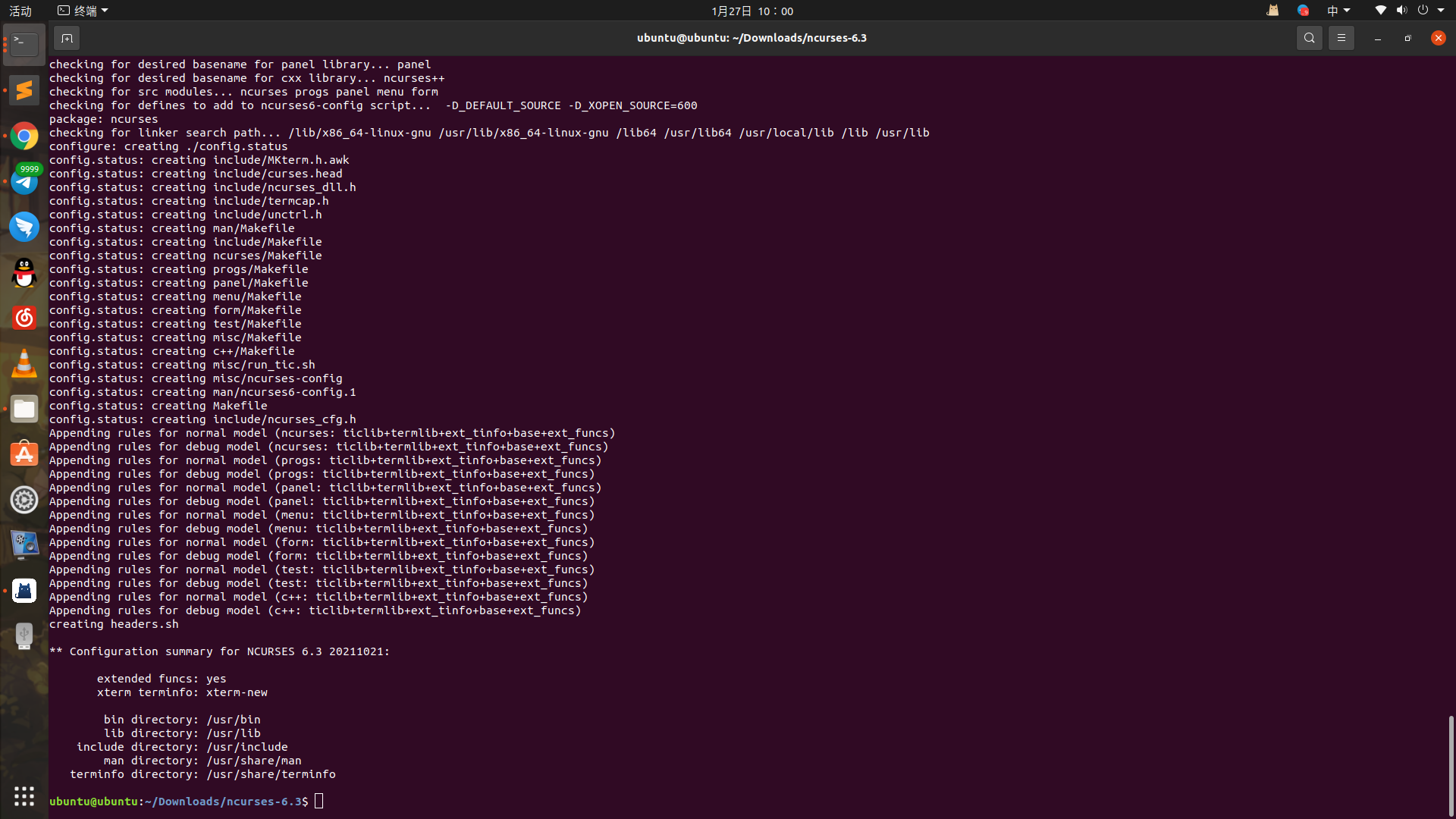Click the terminal command prompt cursor
The height and width of the screenshot is (819, 1456).
click(319, 801)
